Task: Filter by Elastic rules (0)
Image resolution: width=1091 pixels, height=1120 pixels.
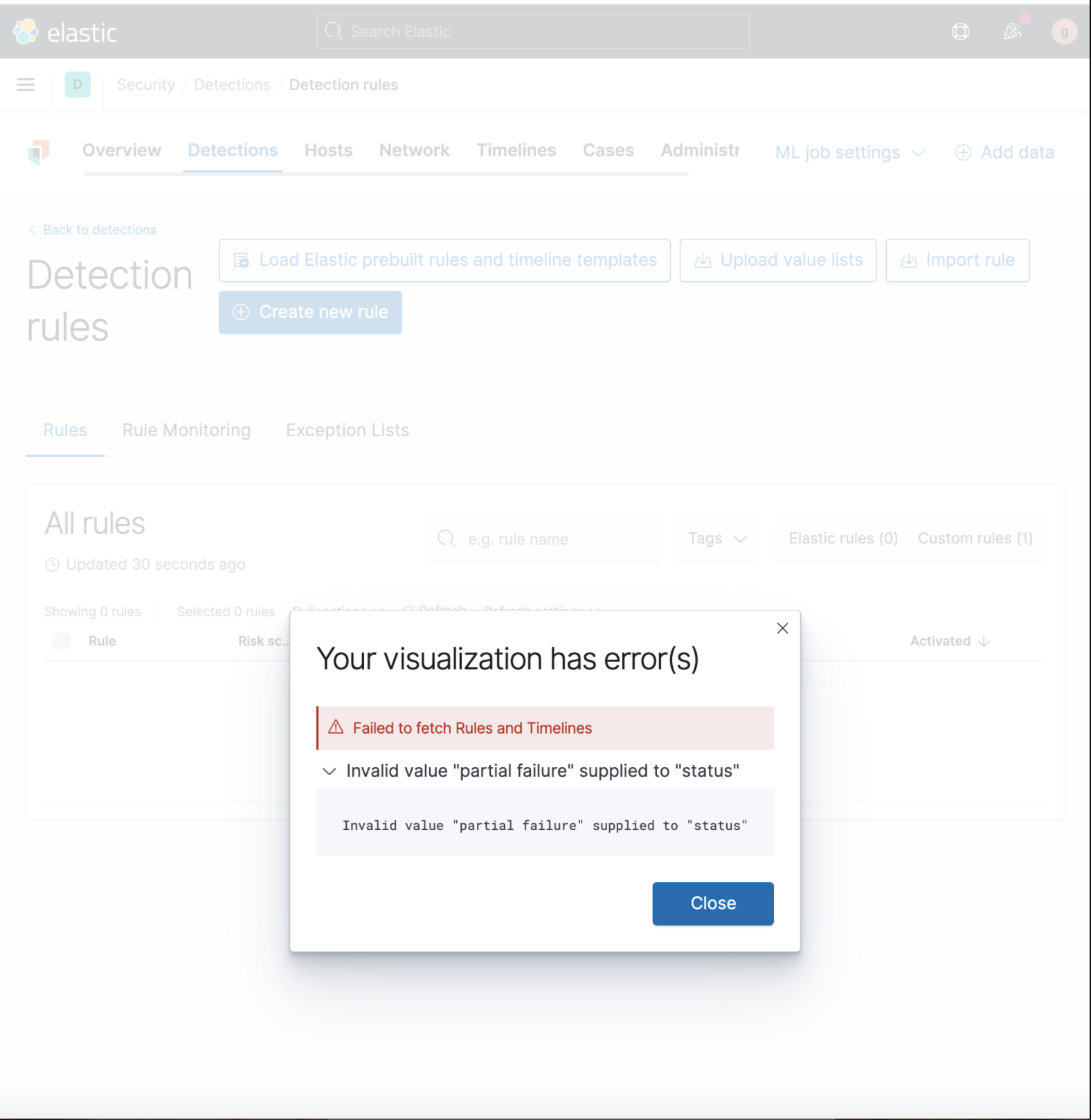Action: click(843, 539)
